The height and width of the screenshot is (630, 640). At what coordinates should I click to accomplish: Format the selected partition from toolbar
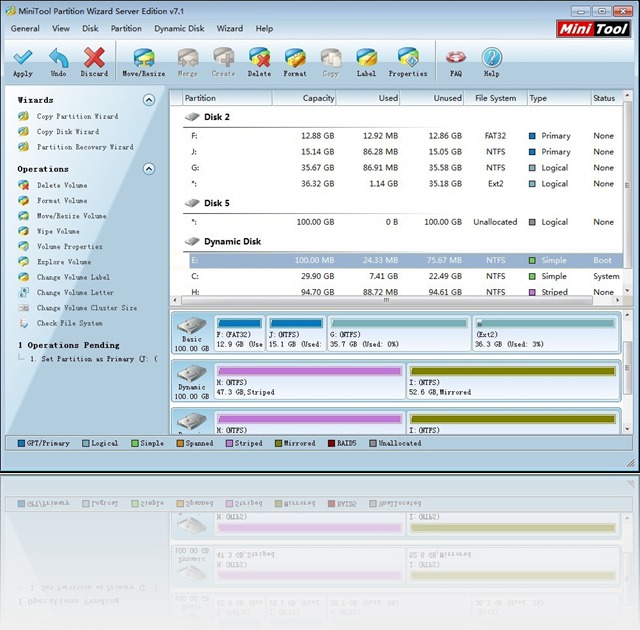click(x=295, y=62)
